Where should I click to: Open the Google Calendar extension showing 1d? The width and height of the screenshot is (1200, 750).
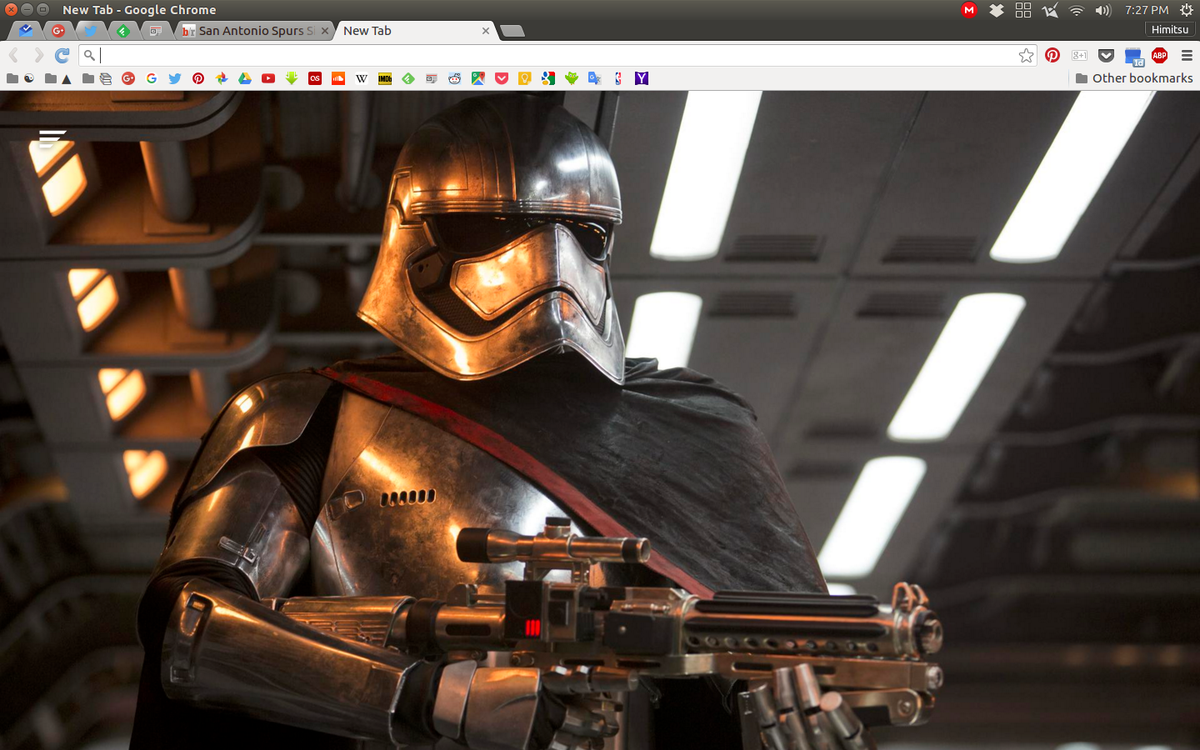click(1133, 57)
